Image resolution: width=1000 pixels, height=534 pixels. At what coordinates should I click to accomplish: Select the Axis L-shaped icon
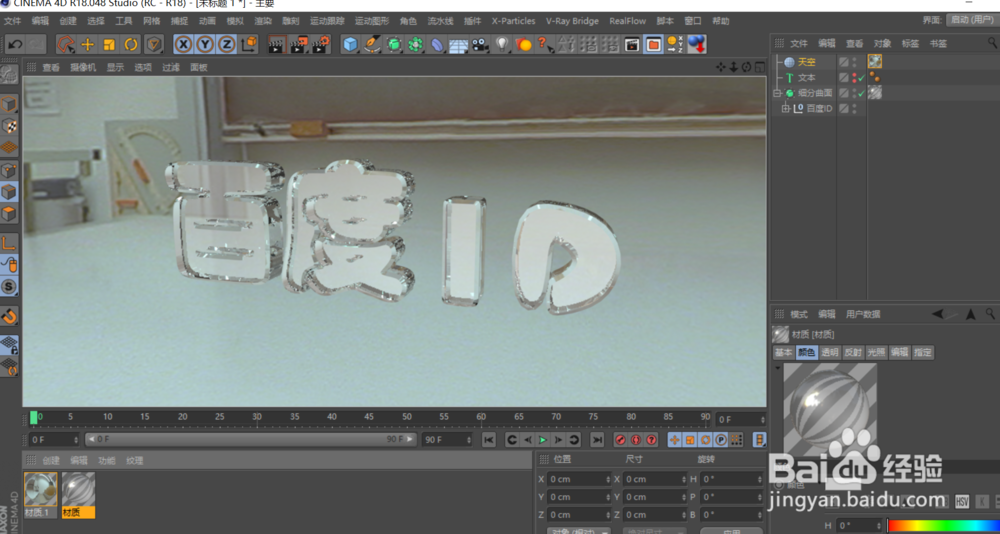coord(9,242)
